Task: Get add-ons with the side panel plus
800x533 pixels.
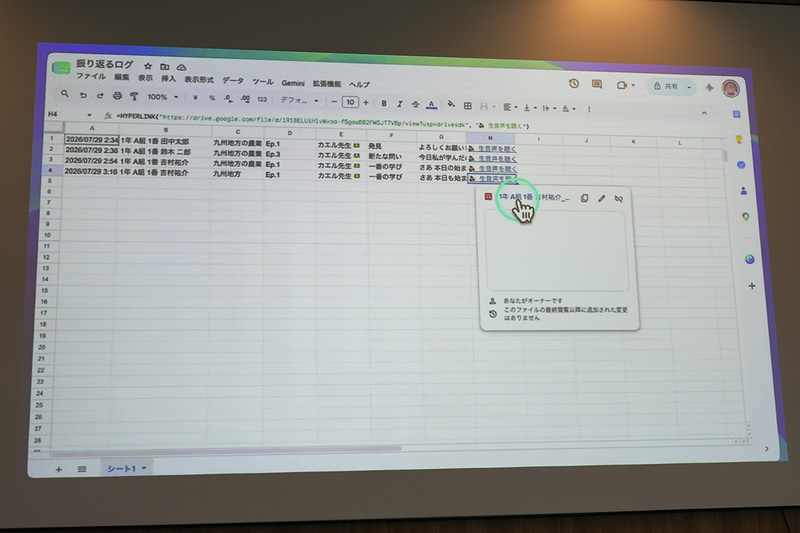Action: tap(752, 286)
